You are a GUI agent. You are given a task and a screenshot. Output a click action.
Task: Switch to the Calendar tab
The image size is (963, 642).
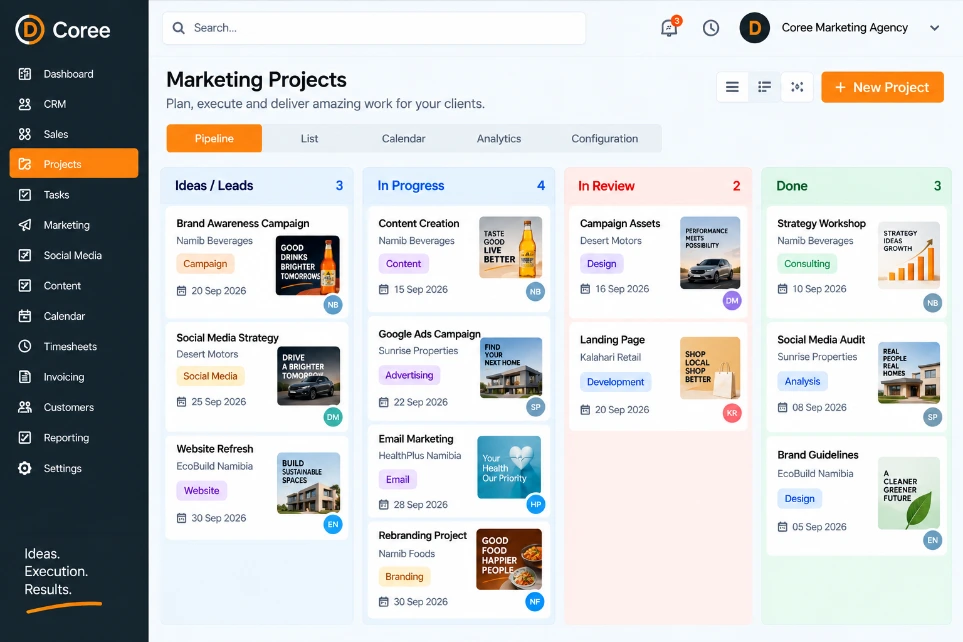pyautogui.click(x=404, y=138)
